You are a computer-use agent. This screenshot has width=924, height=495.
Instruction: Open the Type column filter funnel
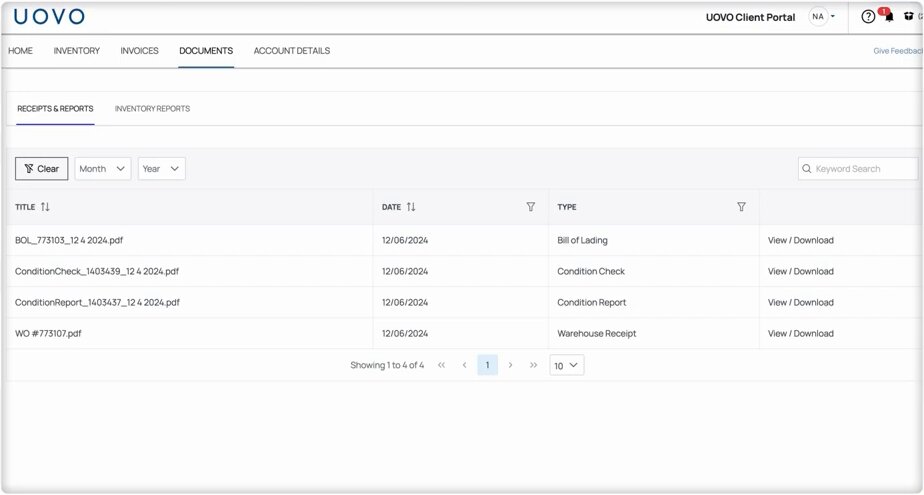[x=741, y=207]
